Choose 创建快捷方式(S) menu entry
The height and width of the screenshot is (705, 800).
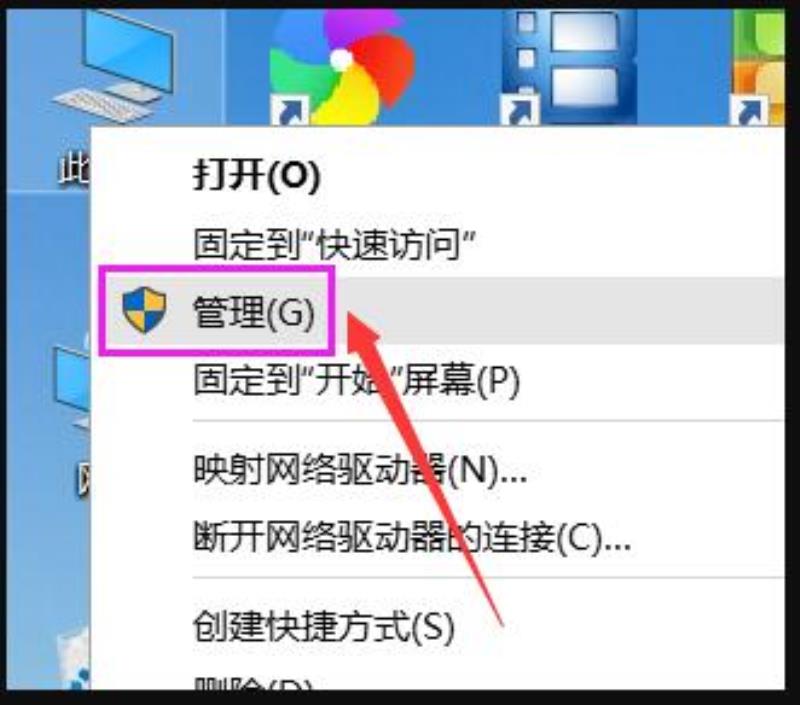pyautogui.click(x=323, y=626)
